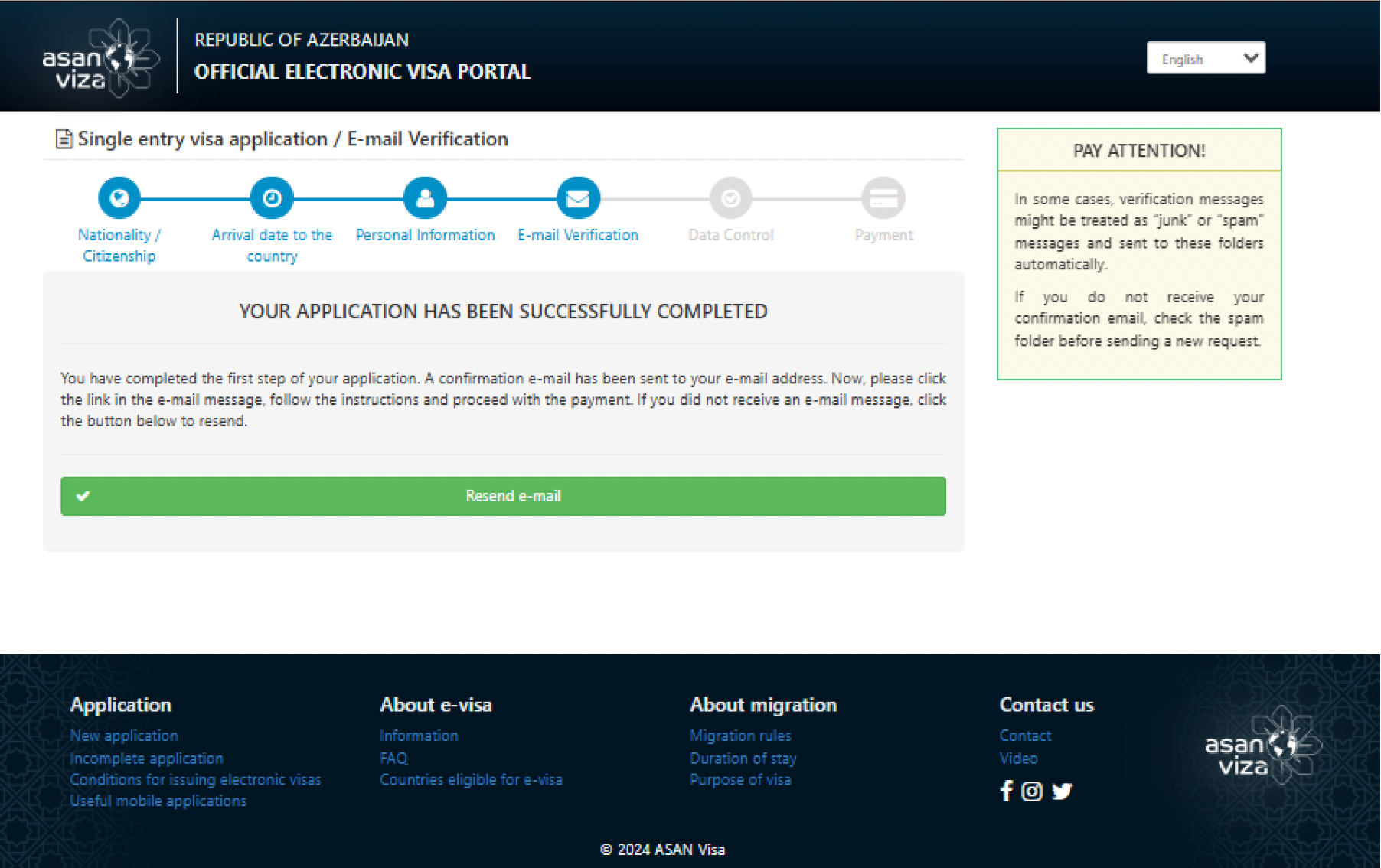The height and width of the screenshot is (868, 1381).
Task: Click the Arrival date clock step icon
Action: click(x=272, y=198)
